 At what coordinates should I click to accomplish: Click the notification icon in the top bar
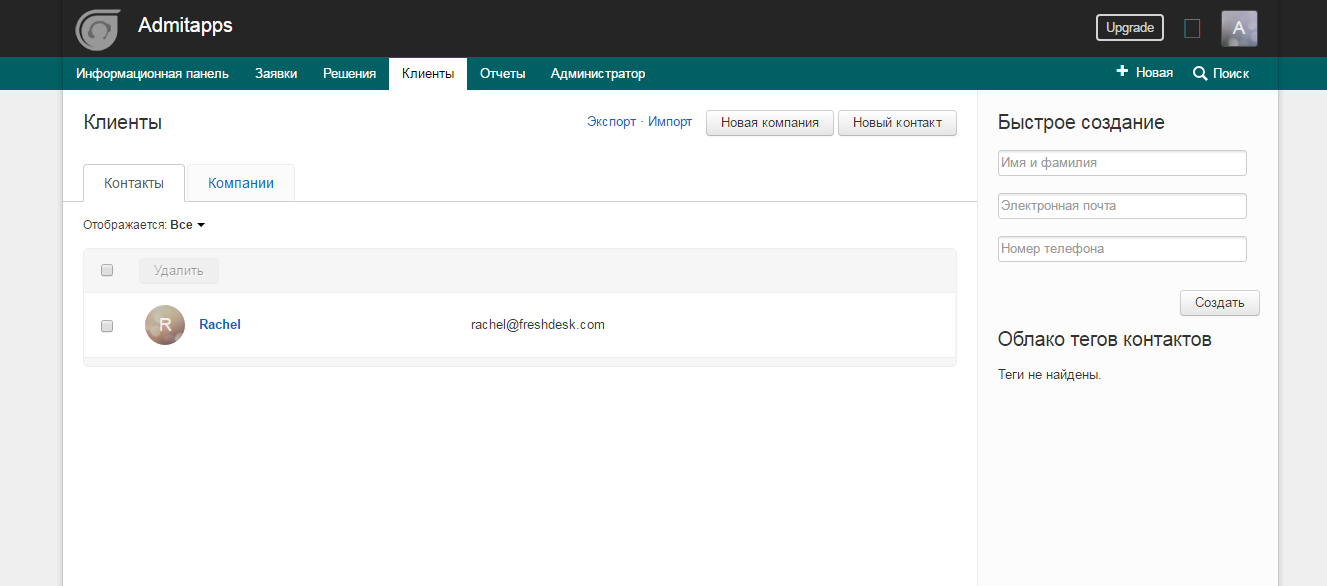pos(1192,28)
